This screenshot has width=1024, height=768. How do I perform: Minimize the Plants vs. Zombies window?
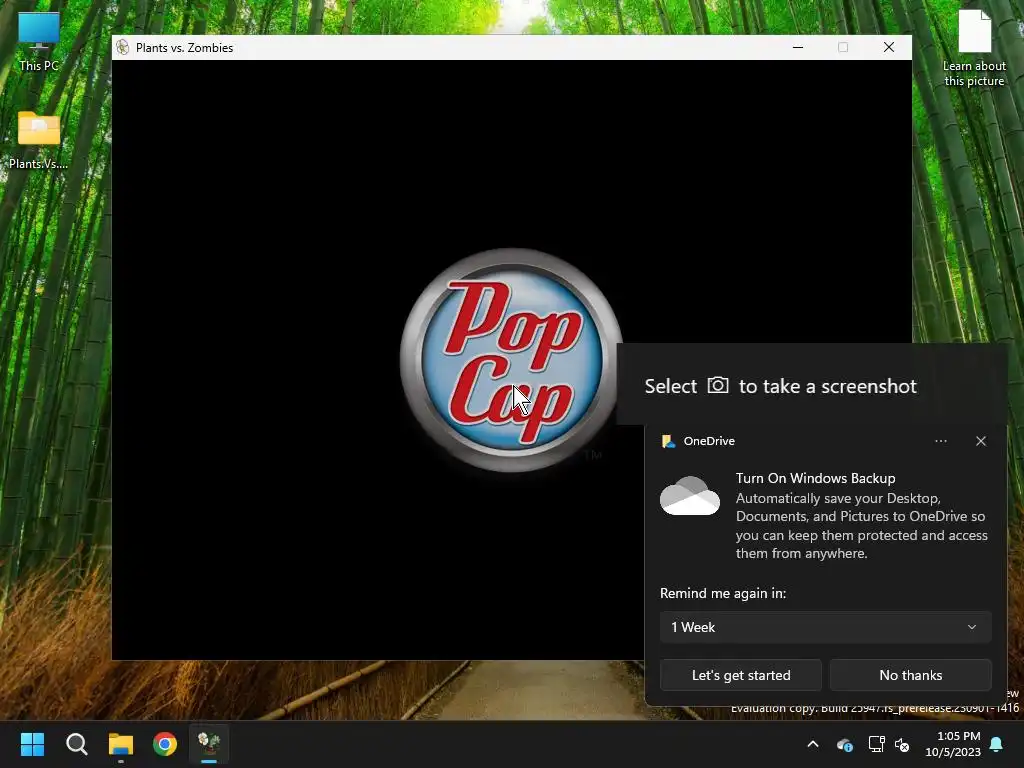pos(797,47)
